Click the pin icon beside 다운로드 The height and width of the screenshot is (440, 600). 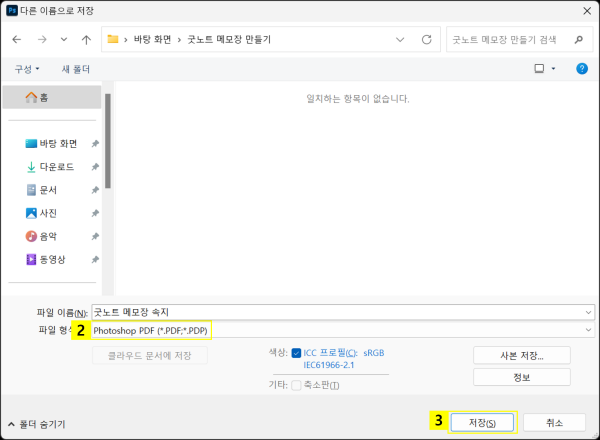tap(95, 167)
